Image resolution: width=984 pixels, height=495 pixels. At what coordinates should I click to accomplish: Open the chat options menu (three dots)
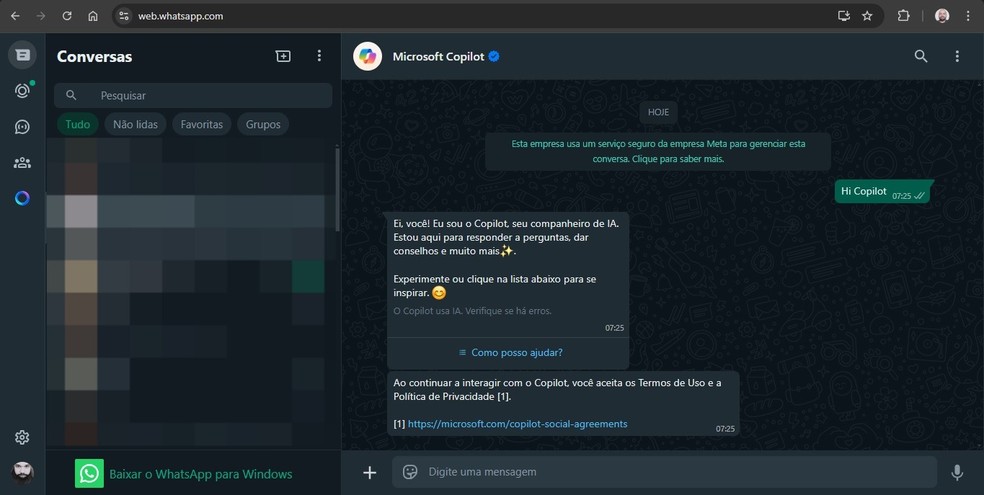957,56
